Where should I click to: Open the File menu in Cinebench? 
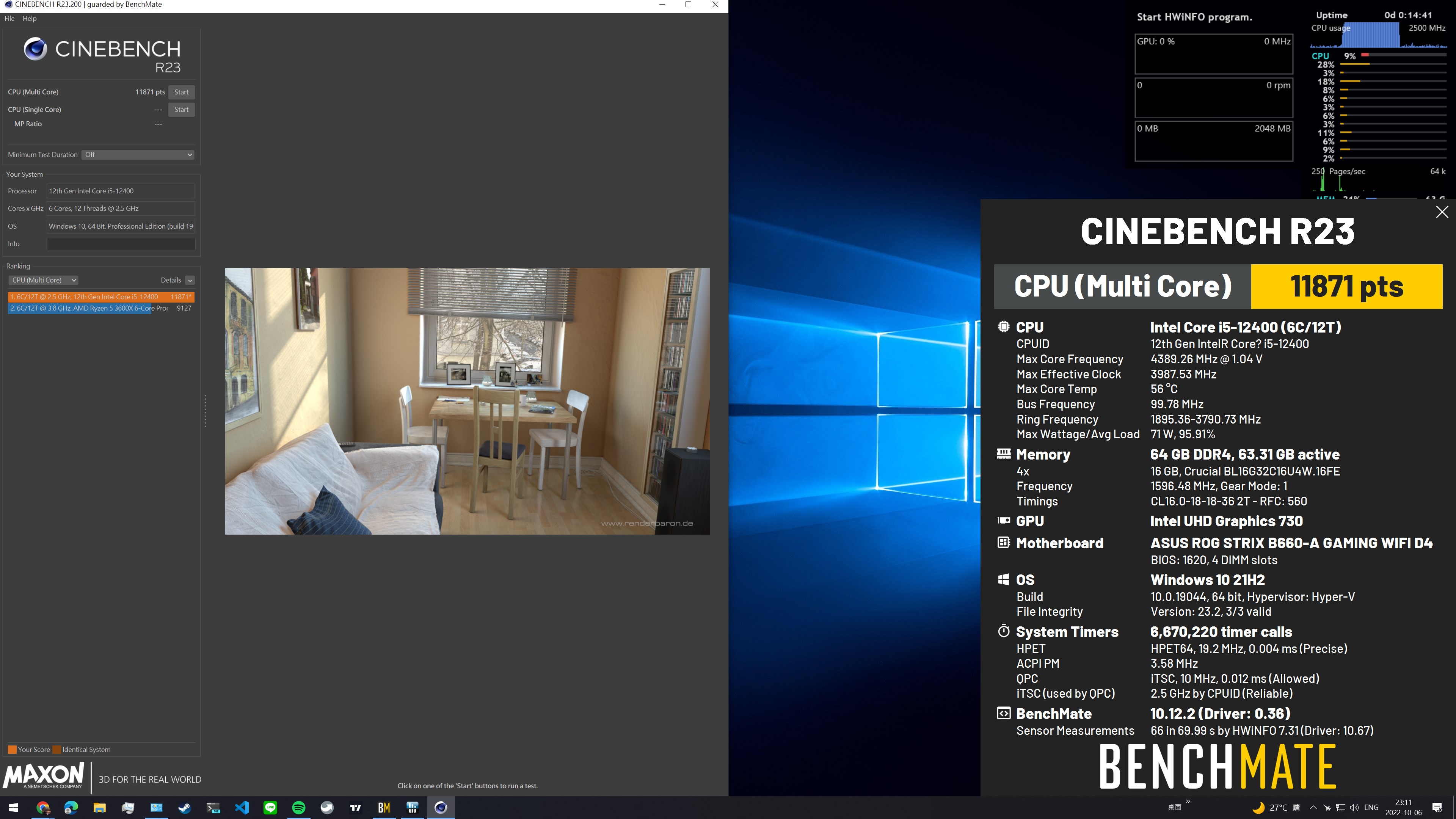(x=9, y=19)
